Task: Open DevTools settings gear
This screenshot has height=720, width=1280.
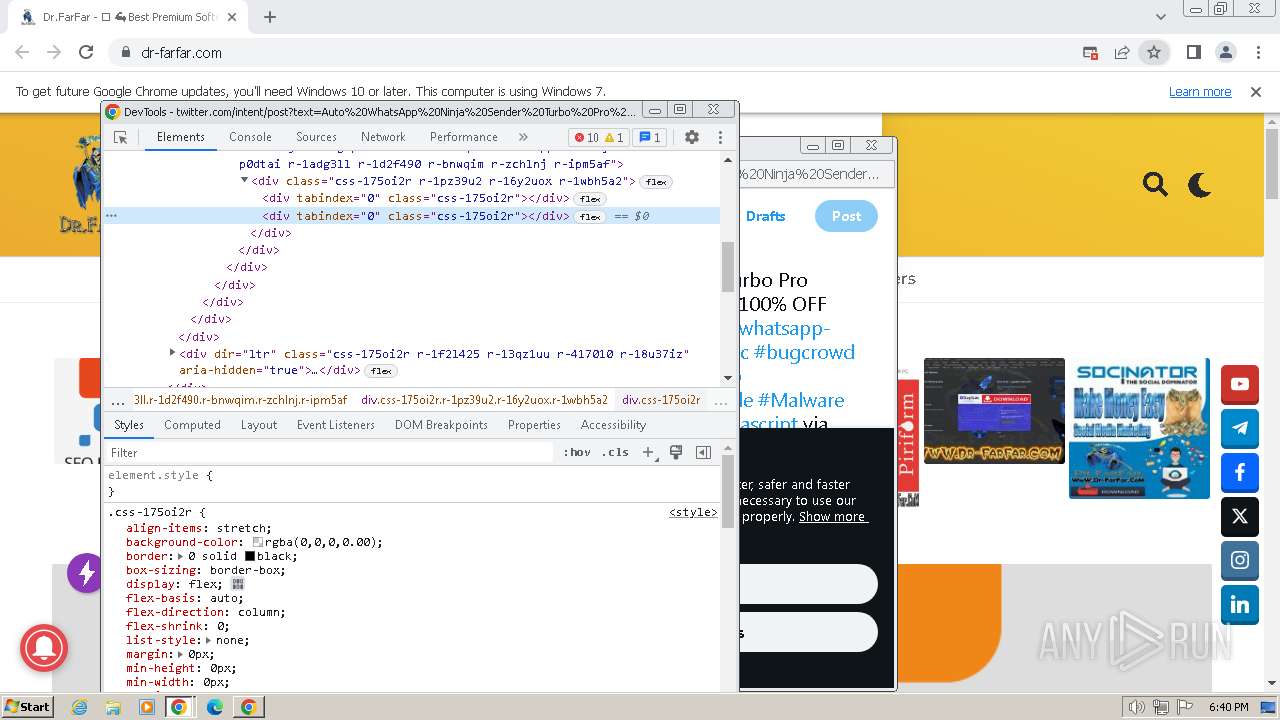Action: point(692,137)
